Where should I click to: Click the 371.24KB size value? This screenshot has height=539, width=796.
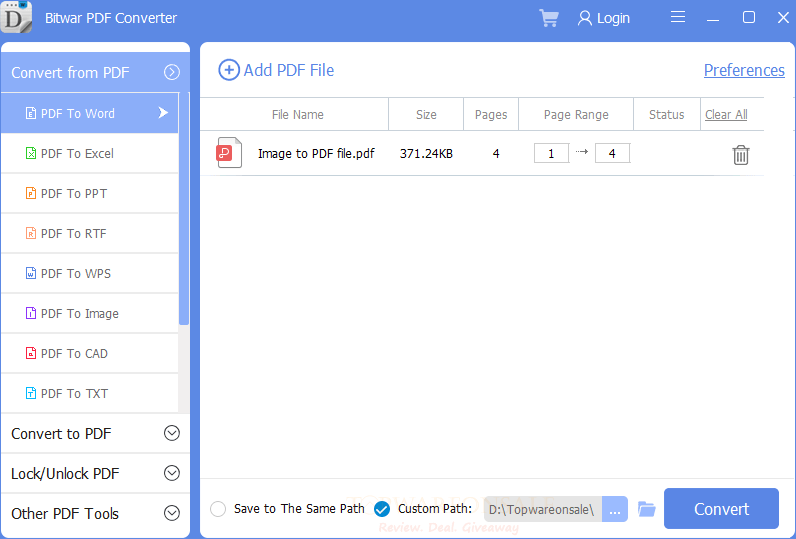tap(426, 153)
